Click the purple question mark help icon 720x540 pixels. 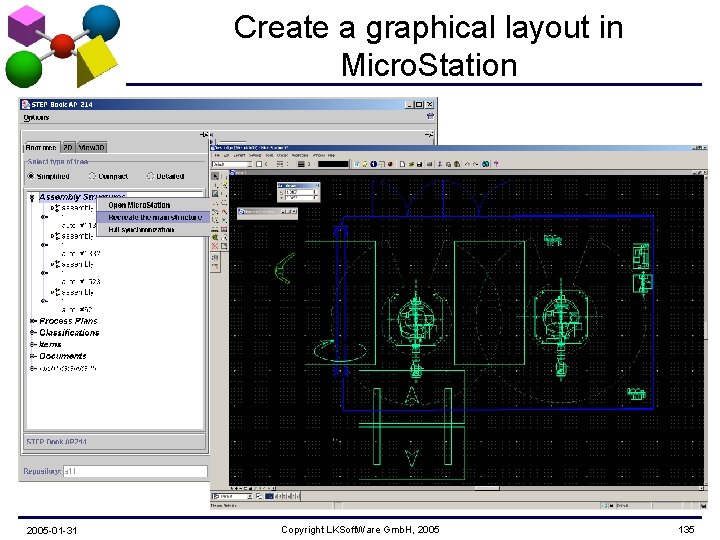(x=495, y=164)
